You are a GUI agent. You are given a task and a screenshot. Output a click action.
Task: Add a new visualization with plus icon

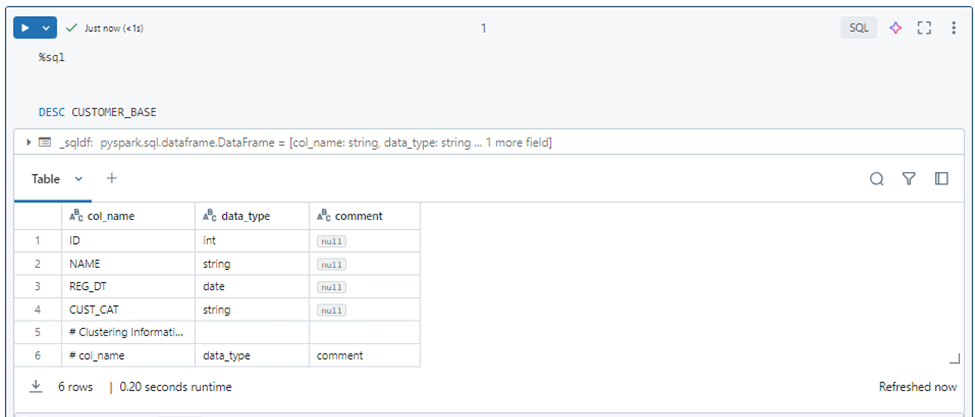point(111,178)
